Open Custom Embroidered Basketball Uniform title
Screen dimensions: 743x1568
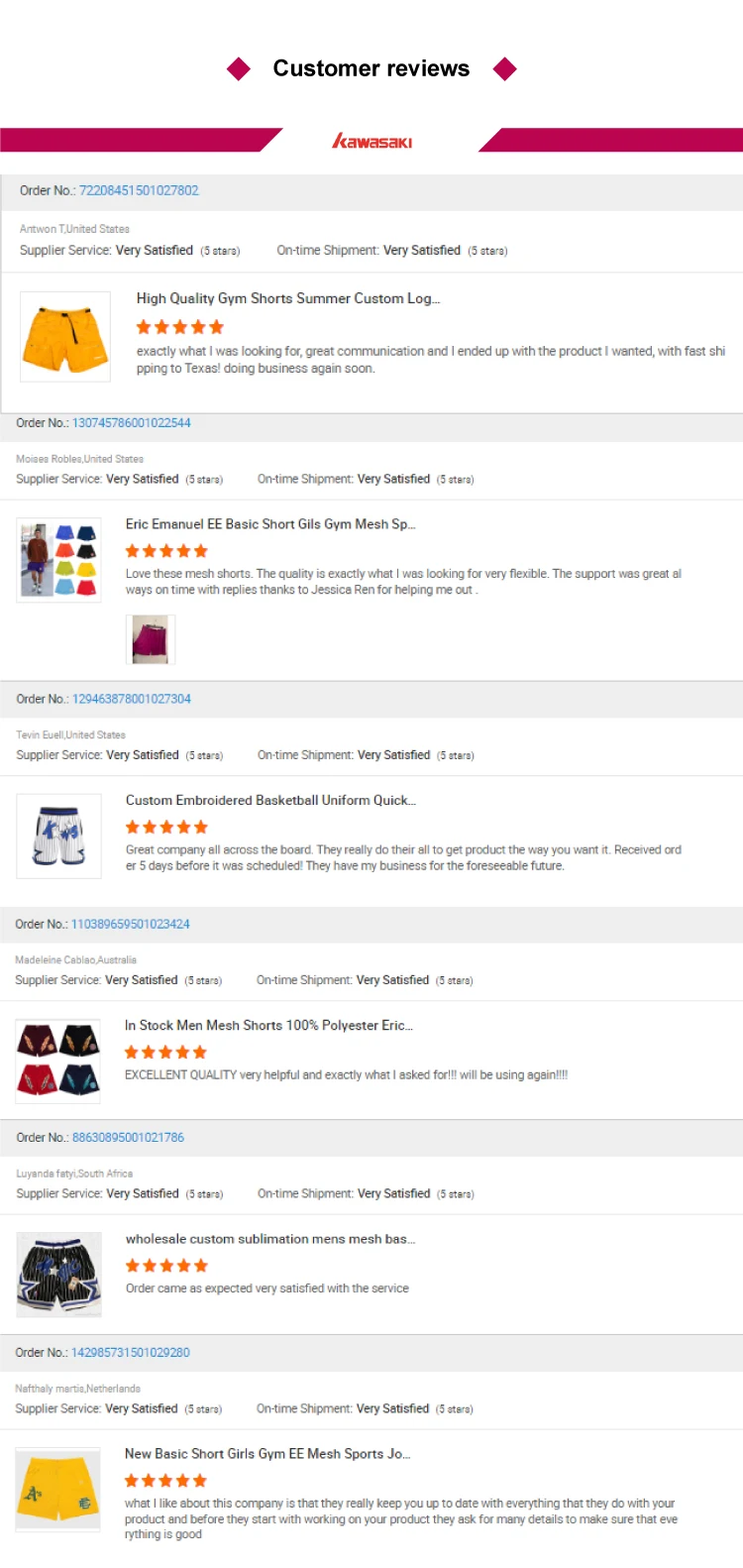pos(269,800)
